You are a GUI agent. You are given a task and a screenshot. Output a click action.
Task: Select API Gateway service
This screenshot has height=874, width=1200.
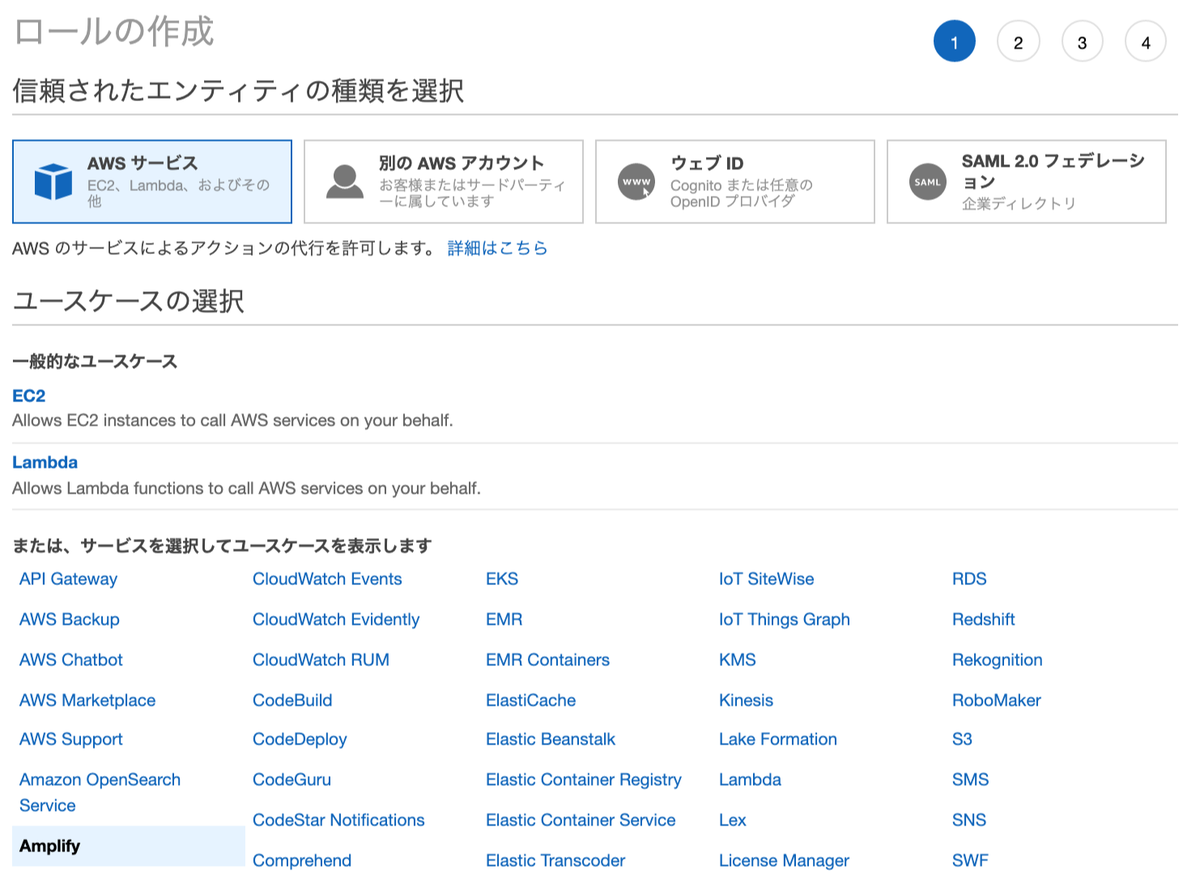point(68,579)
